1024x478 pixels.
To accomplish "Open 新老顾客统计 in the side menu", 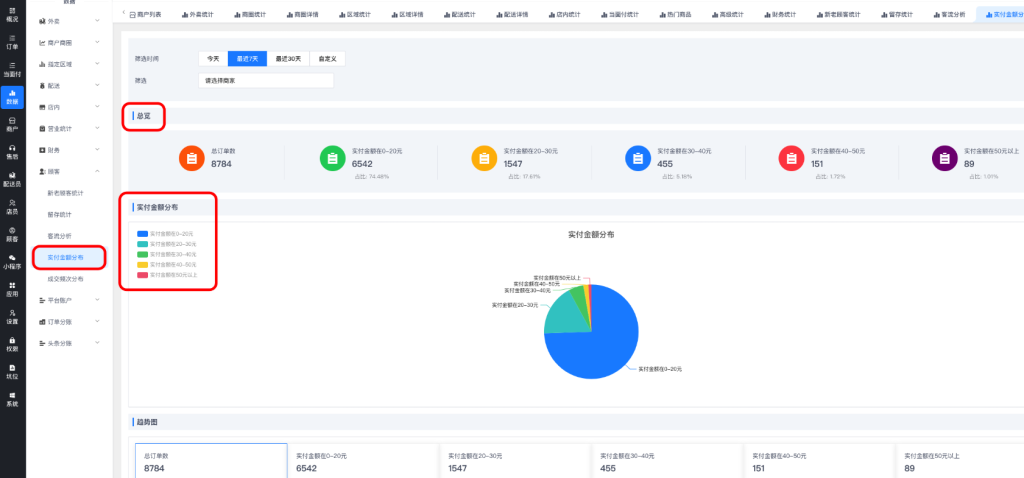I will [66, 192].
